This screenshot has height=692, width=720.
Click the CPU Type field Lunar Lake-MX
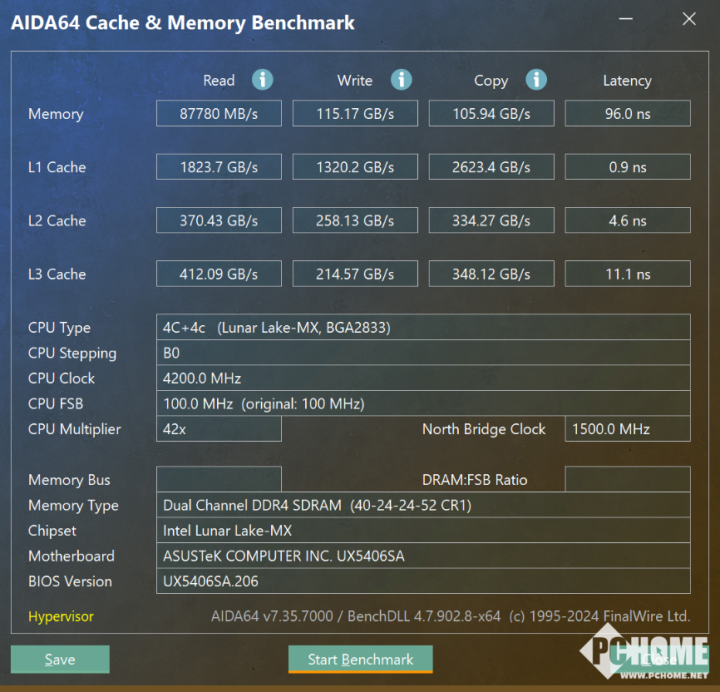click(423, 327)
